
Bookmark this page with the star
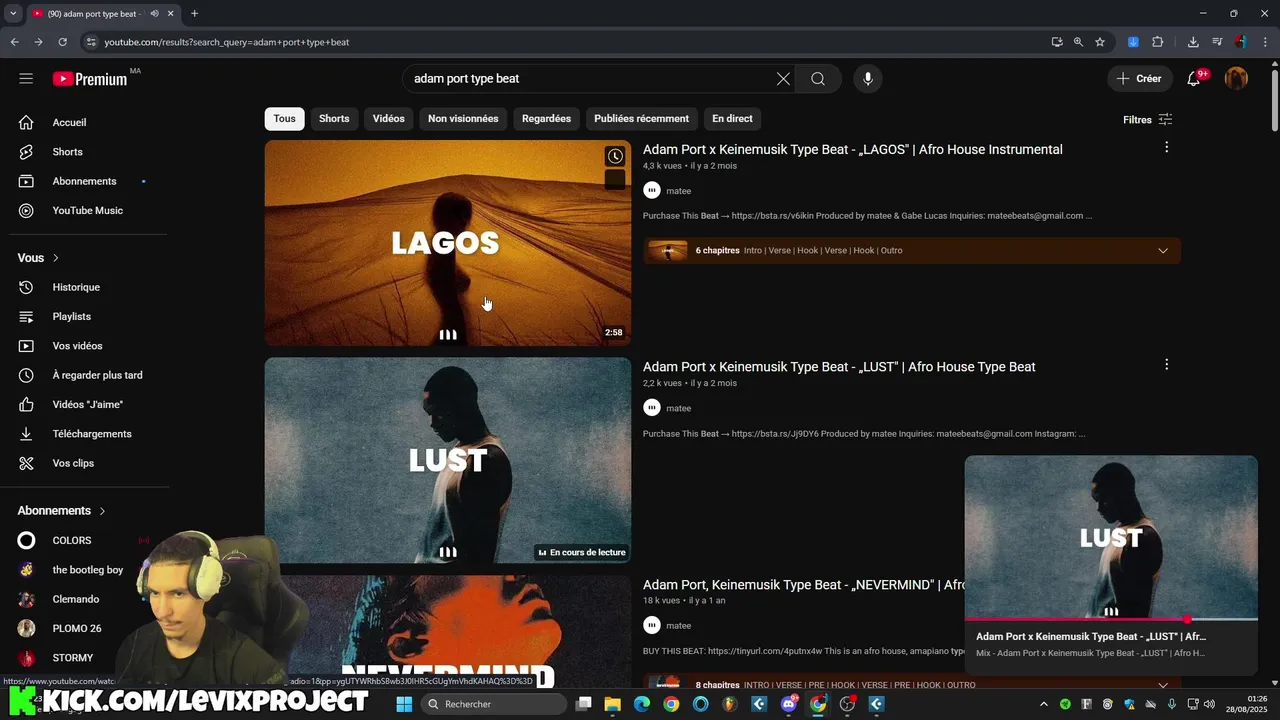1100,42
